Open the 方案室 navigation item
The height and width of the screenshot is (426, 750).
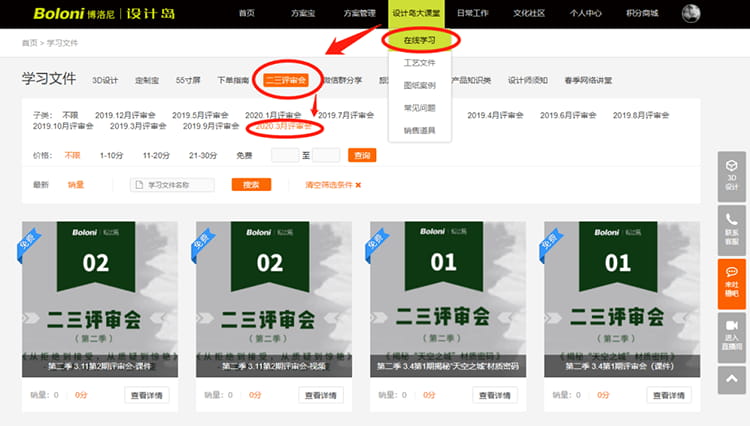(303, 13)
